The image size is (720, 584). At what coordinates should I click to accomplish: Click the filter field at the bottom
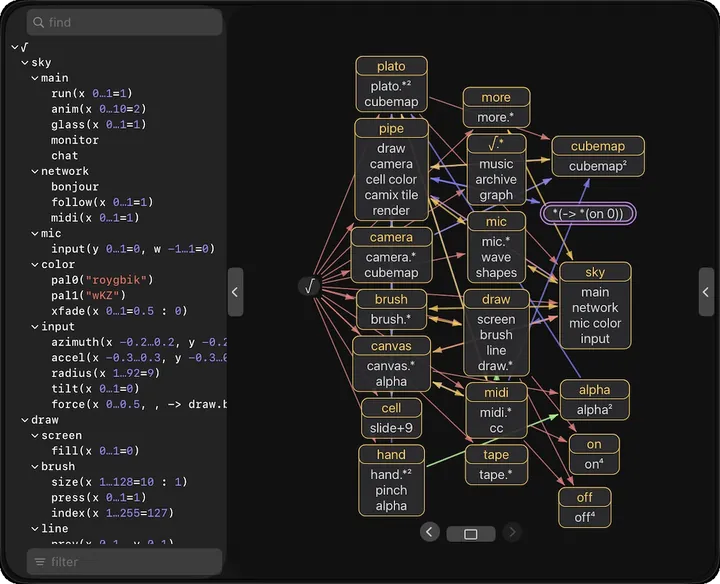coord(124,562)
